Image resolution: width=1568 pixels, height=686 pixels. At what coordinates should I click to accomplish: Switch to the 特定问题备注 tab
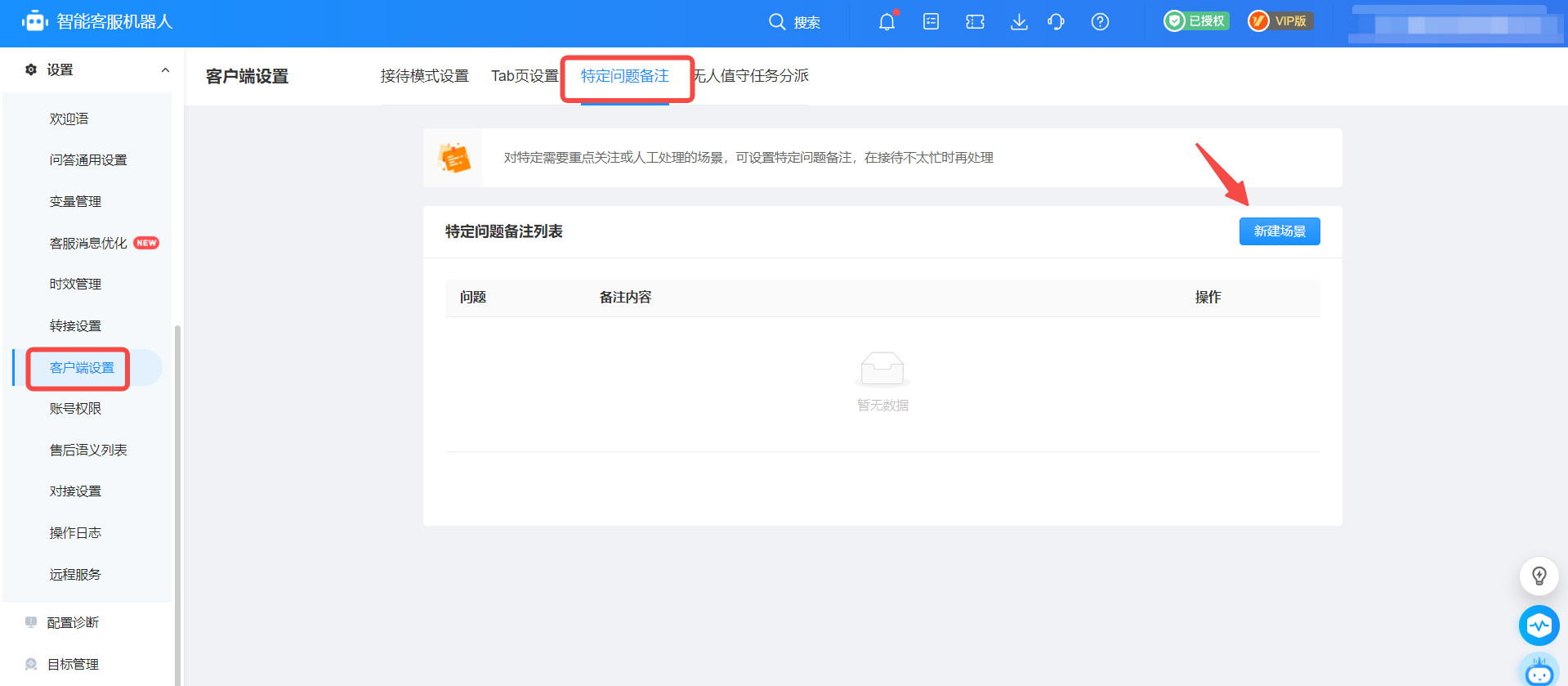point(625,76)
